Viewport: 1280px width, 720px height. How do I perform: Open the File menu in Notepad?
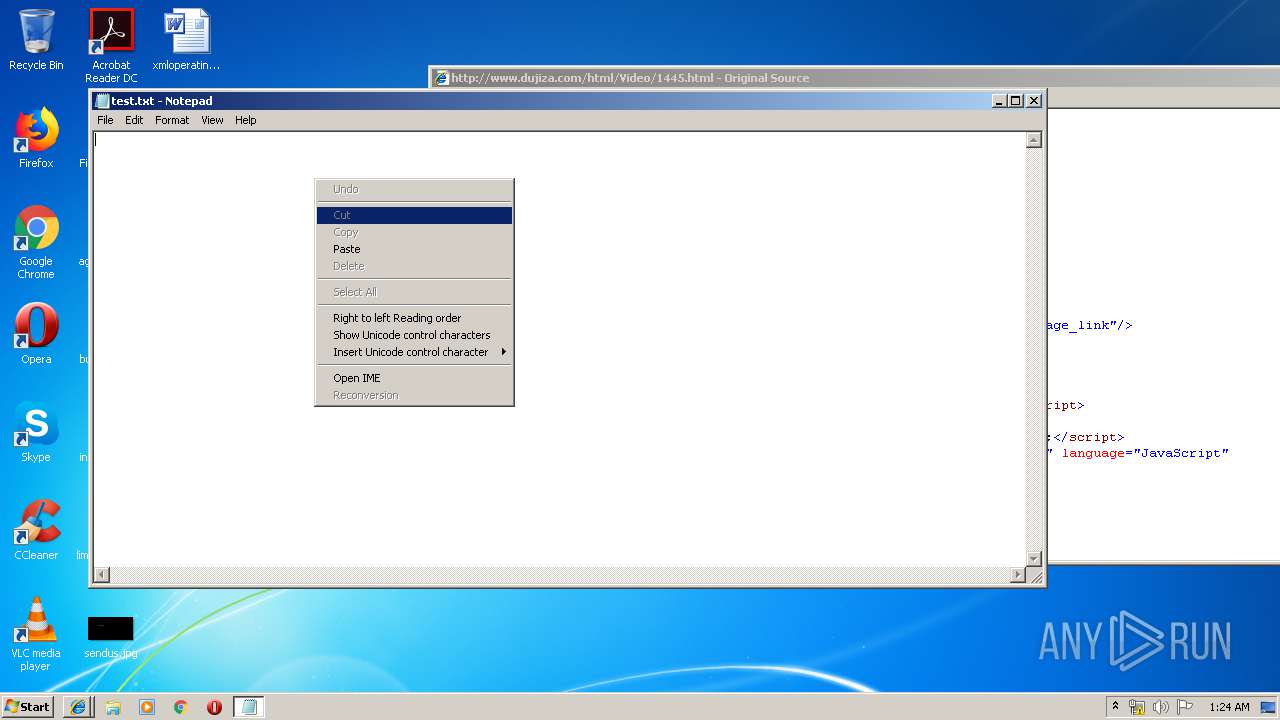105,120
